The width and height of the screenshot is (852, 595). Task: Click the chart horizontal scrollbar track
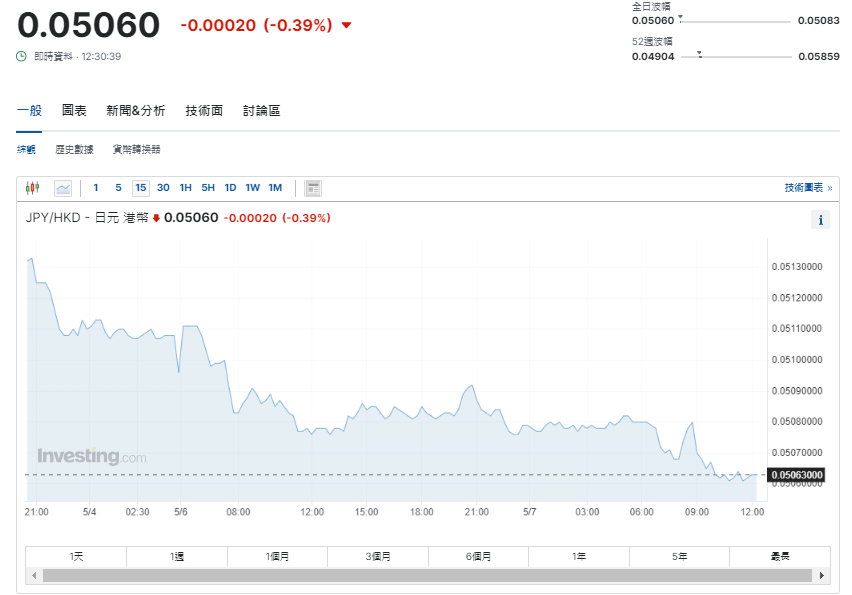click(427, 576)
